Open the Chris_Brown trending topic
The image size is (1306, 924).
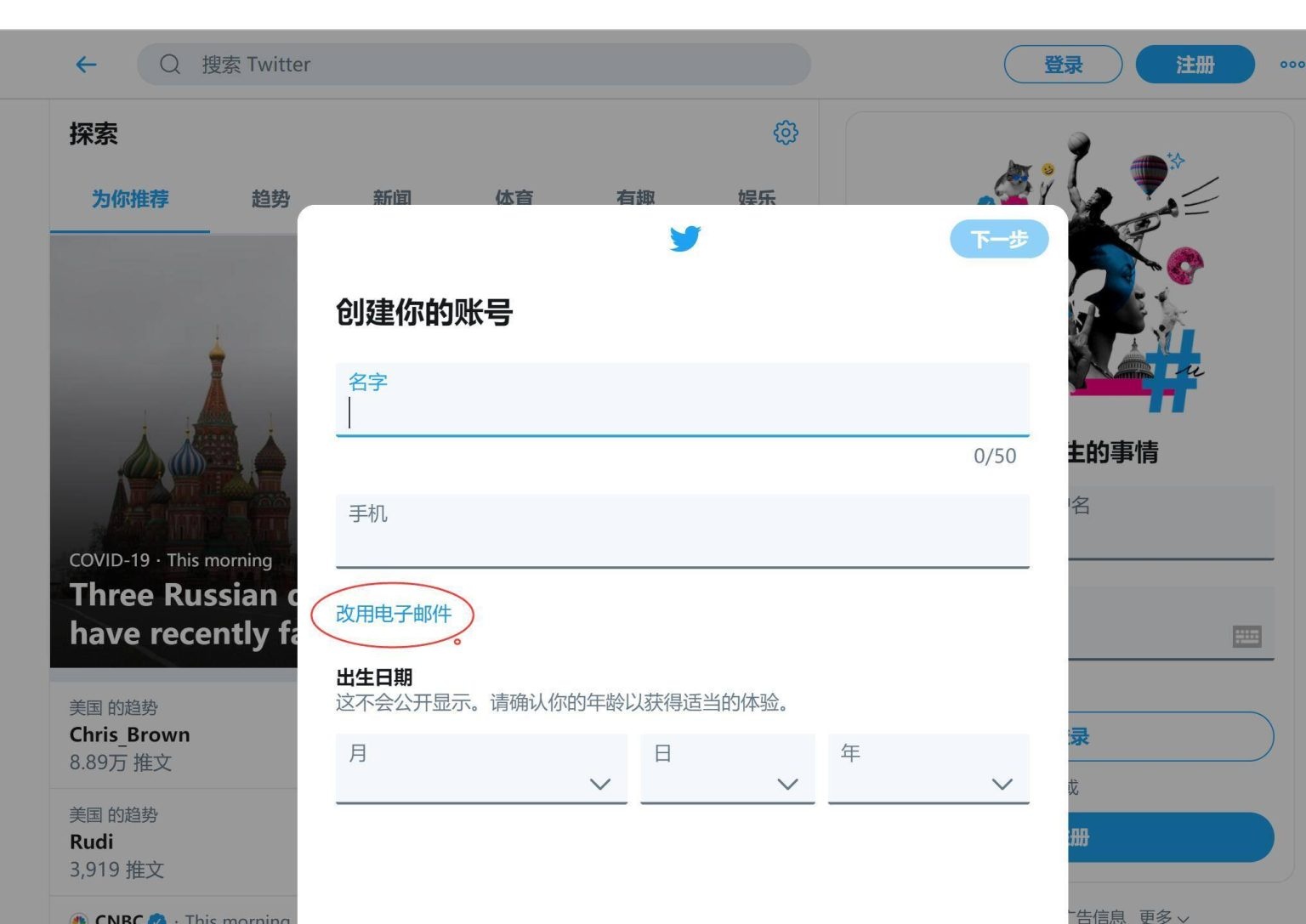click(x=129, y=734)
